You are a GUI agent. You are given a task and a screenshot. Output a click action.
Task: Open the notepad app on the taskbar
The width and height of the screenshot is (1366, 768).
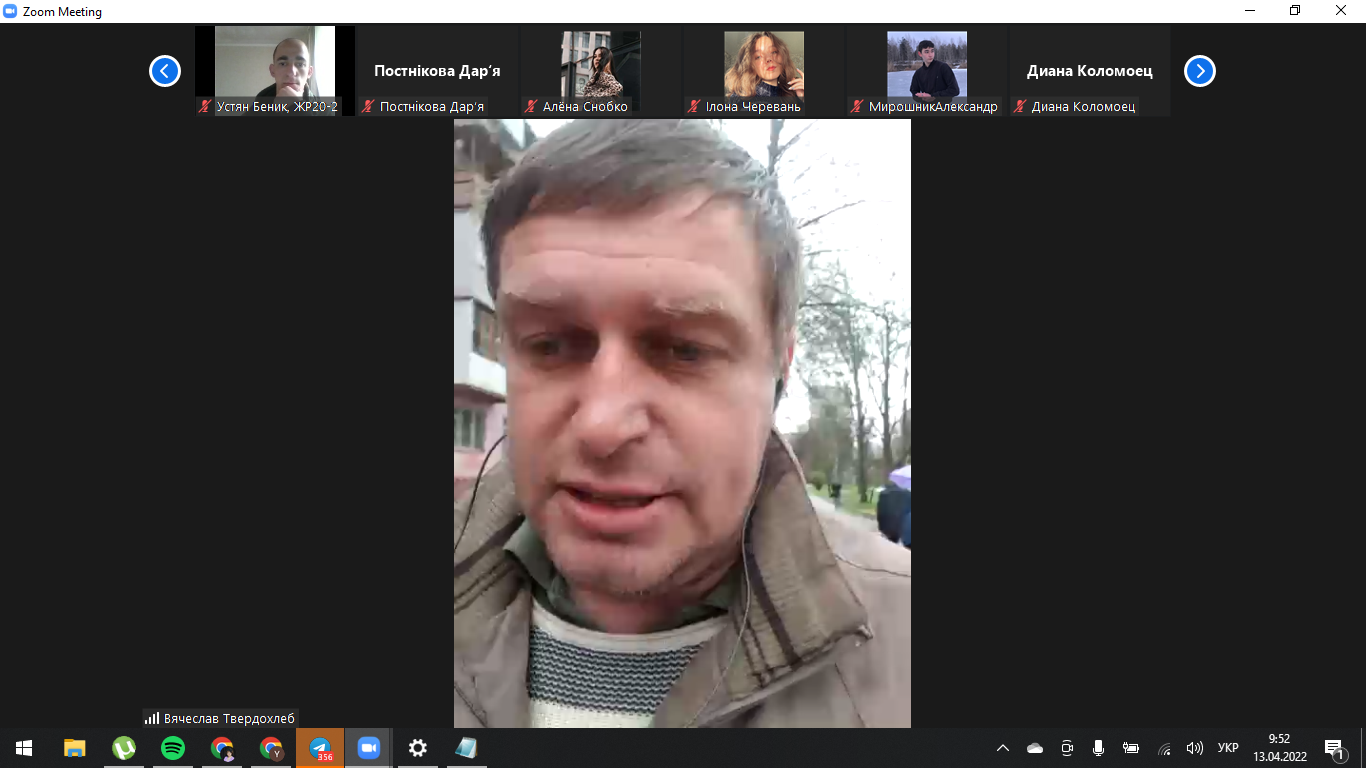point(467,748)
